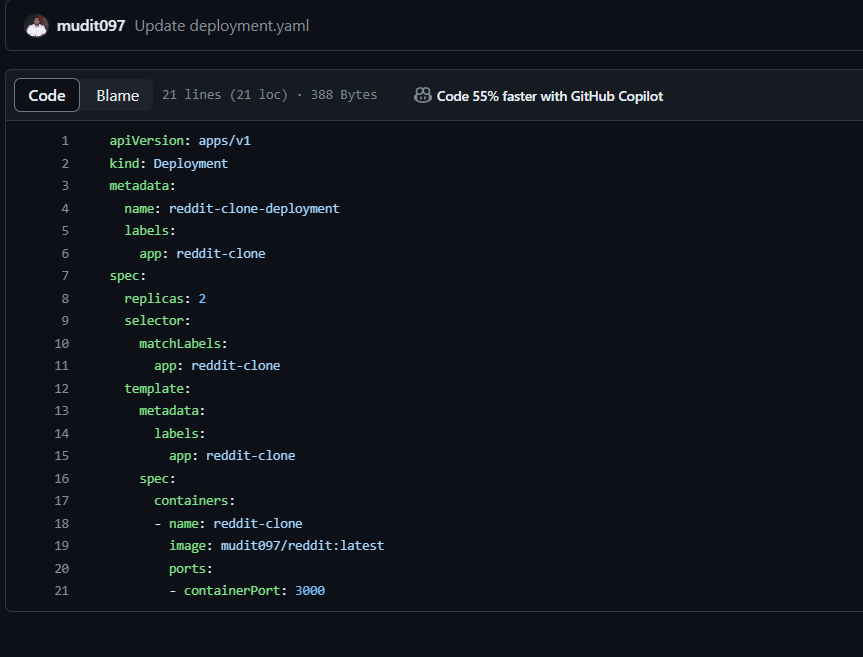
Task: Click the GitHub Copilot icon
Action: 423,95
